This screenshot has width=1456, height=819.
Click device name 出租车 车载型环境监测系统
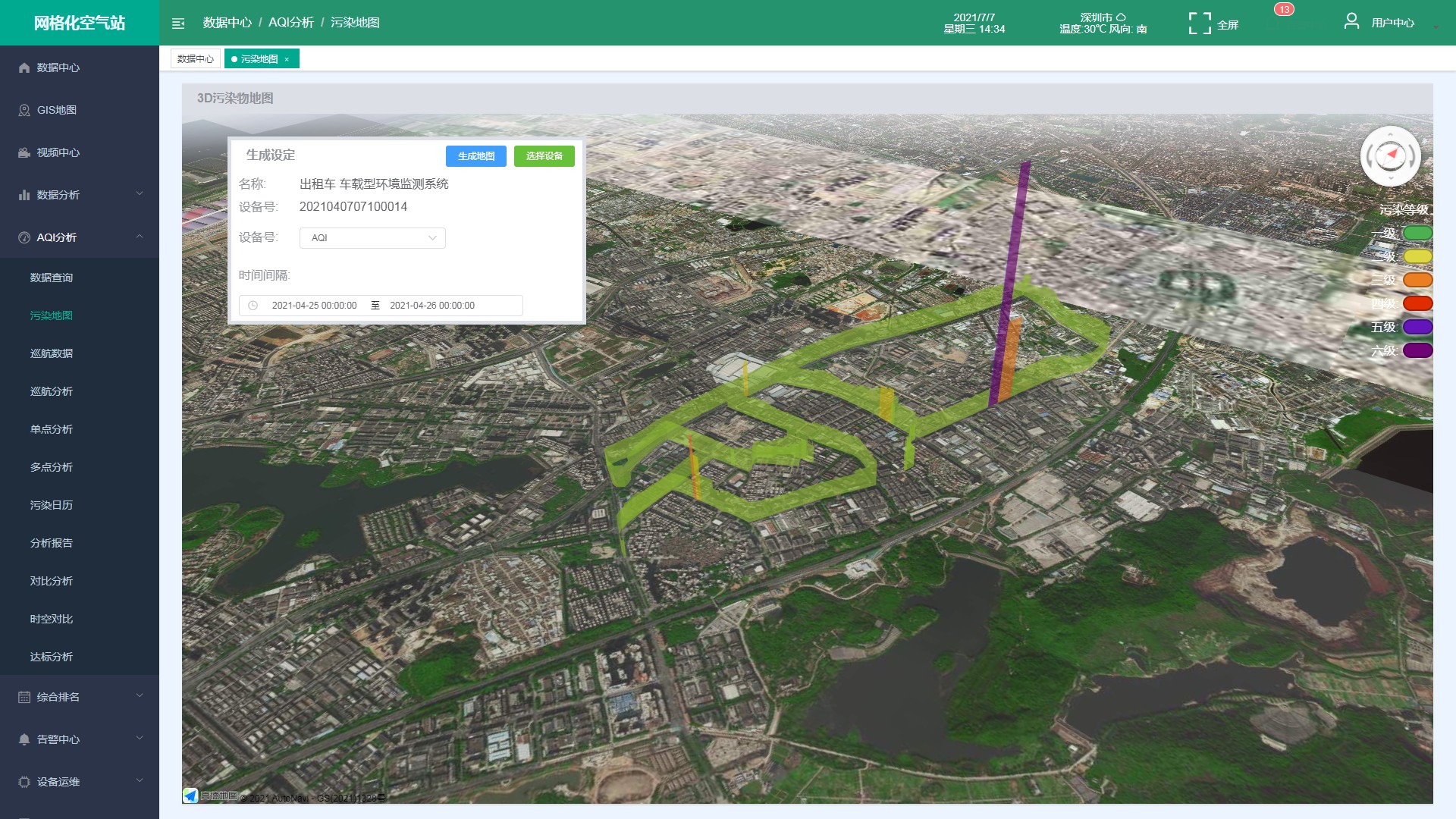pyautogui.click(x=374, y=184)
